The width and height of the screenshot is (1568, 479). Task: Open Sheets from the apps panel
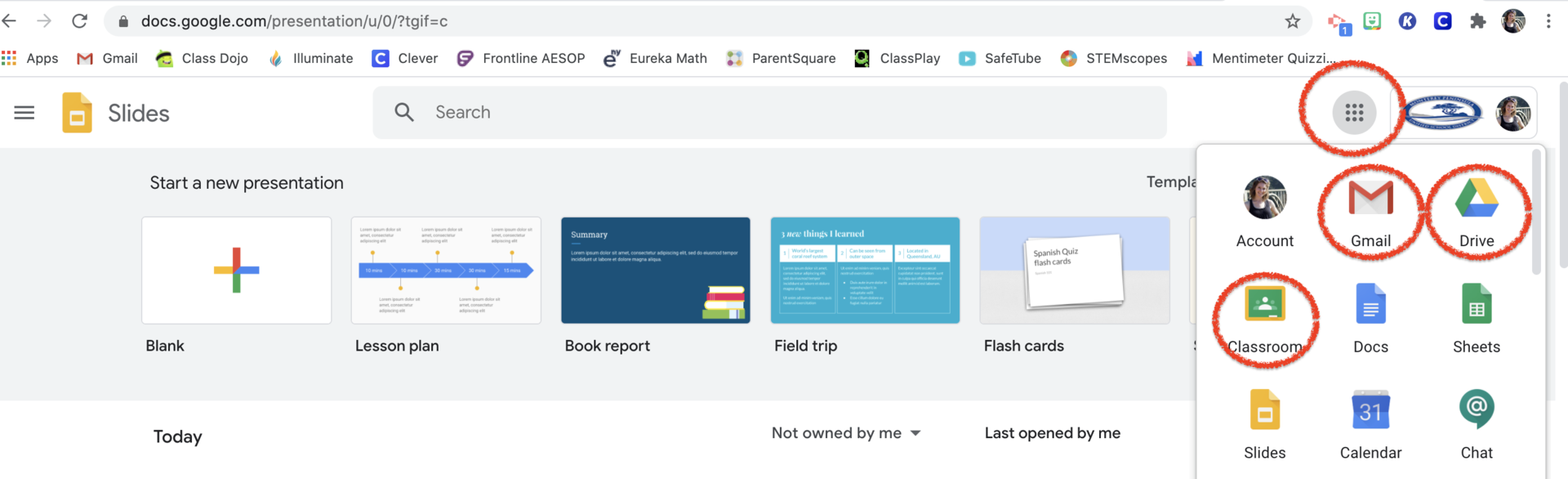tap(1477, 320)
